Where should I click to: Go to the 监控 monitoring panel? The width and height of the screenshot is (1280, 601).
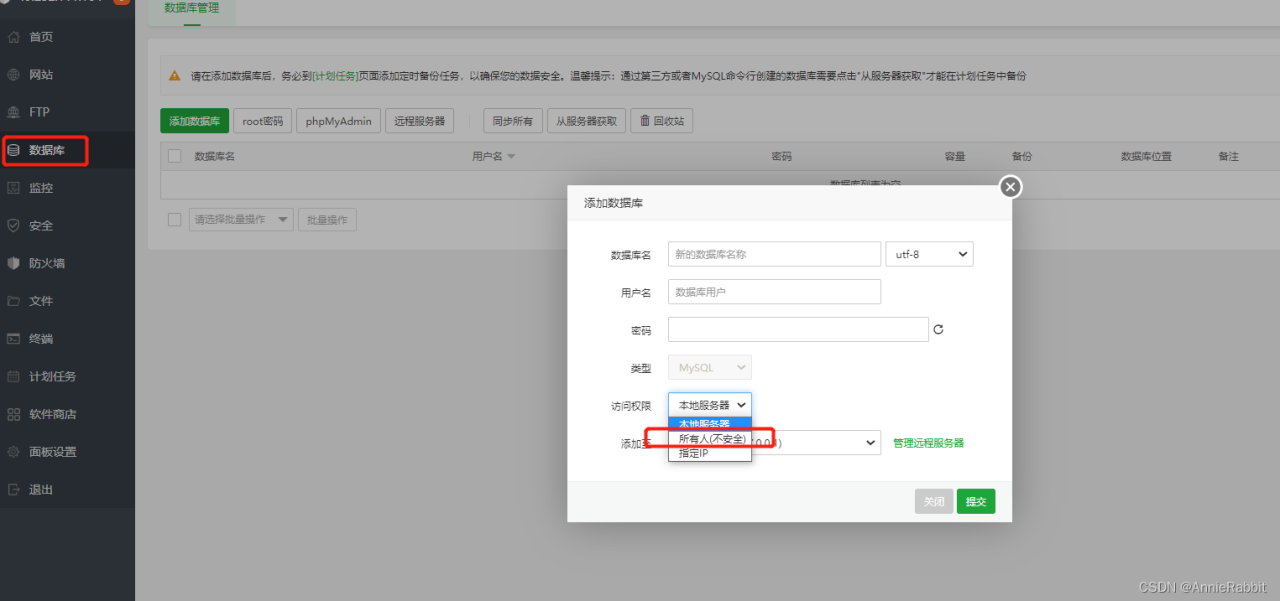[42, 187]
